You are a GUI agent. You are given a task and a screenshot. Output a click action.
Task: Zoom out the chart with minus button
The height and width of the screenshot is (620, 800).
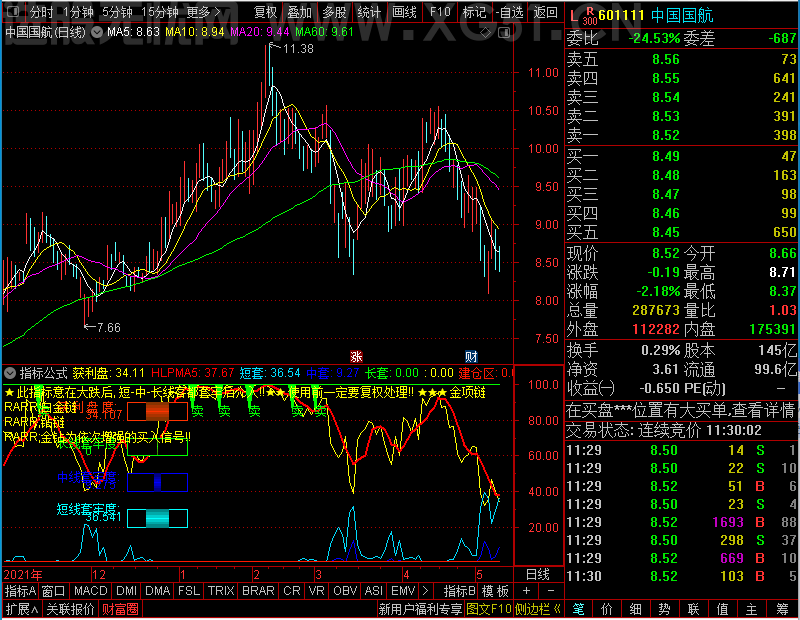(x=551, y=591)
